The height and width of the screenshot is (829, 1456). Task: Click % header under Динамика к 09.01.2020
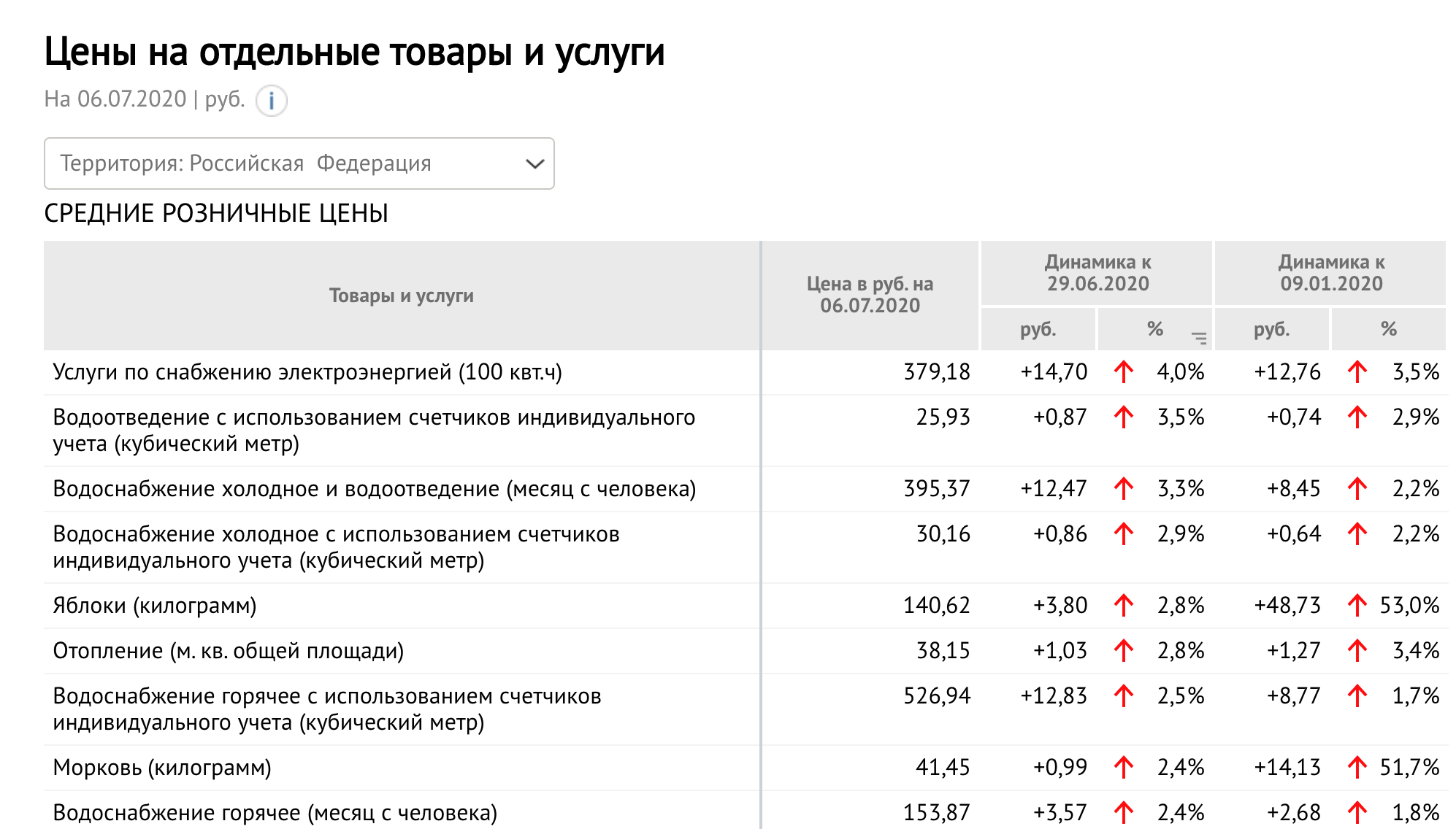tap(1388, 329)
